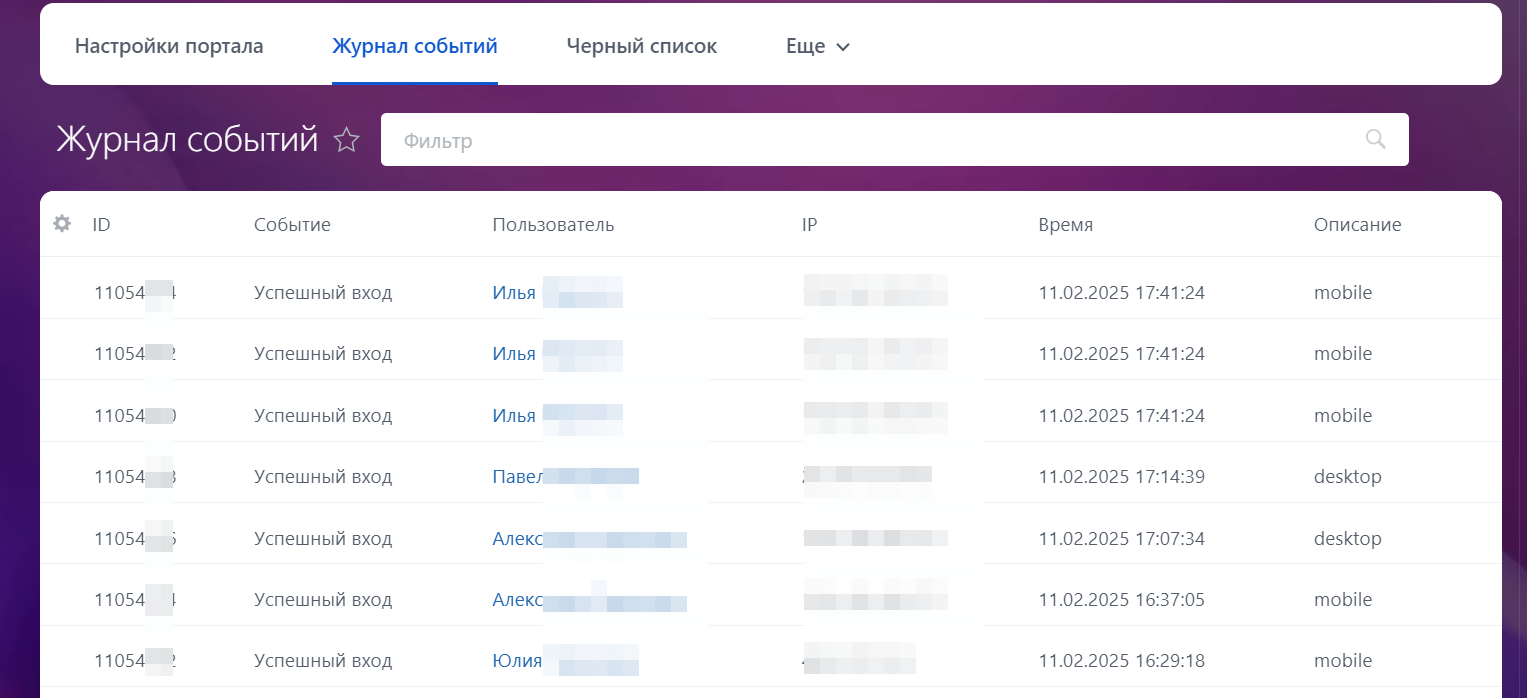Sort table by ID column header
Viewport: 1527px width, 698px height.
[101, 225]
